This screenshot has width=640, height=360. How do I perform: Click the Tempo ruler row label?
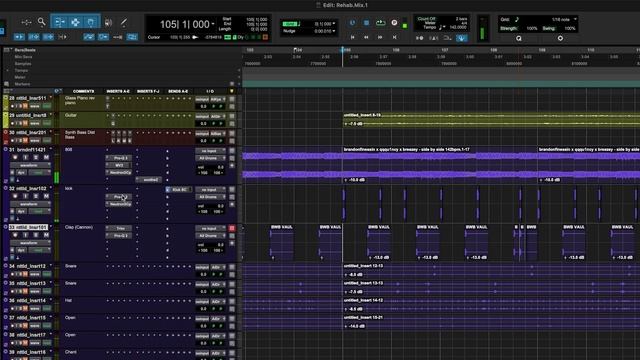point(21,71)
